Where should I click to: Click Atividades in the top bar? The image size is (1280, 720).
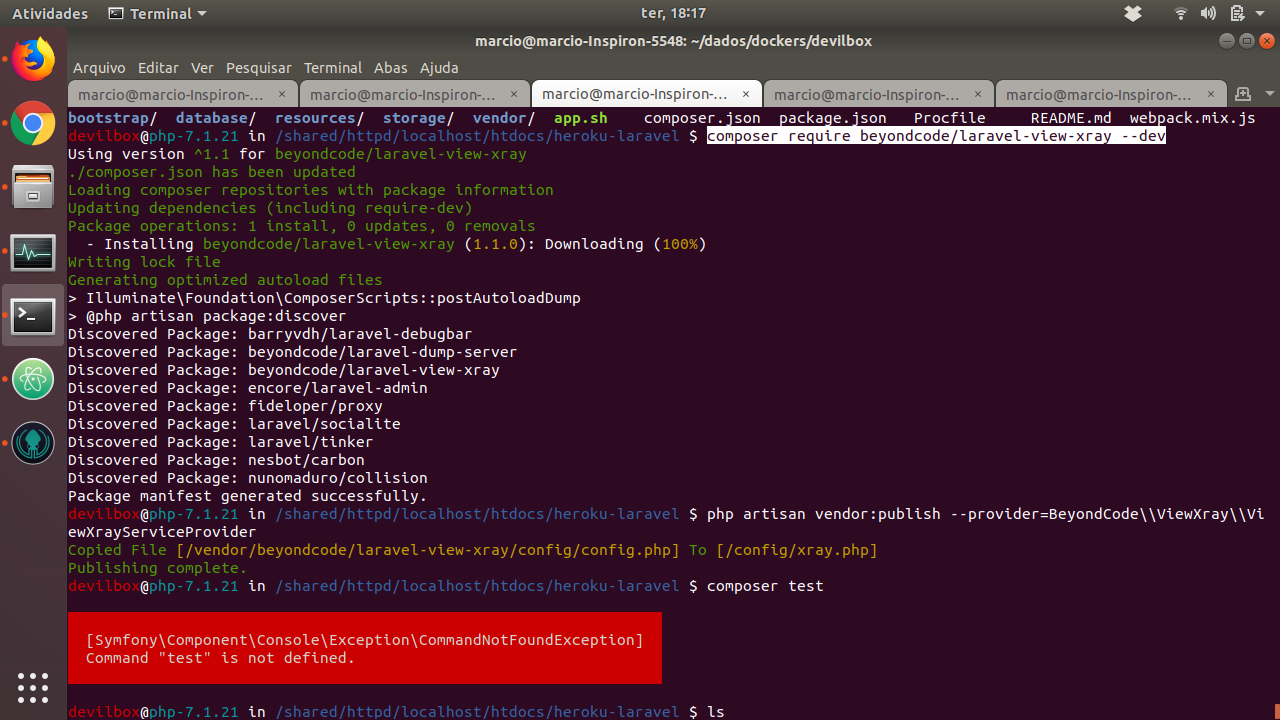(49, 13)
